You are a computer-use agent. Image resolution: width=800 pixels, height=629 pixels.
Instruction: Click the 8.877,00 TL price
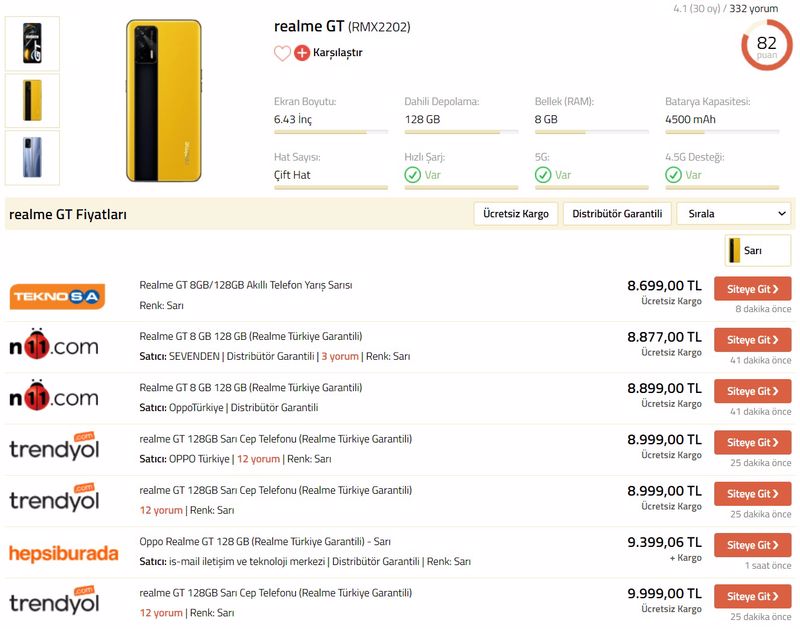pyautogui.click(x=664, y=337)
